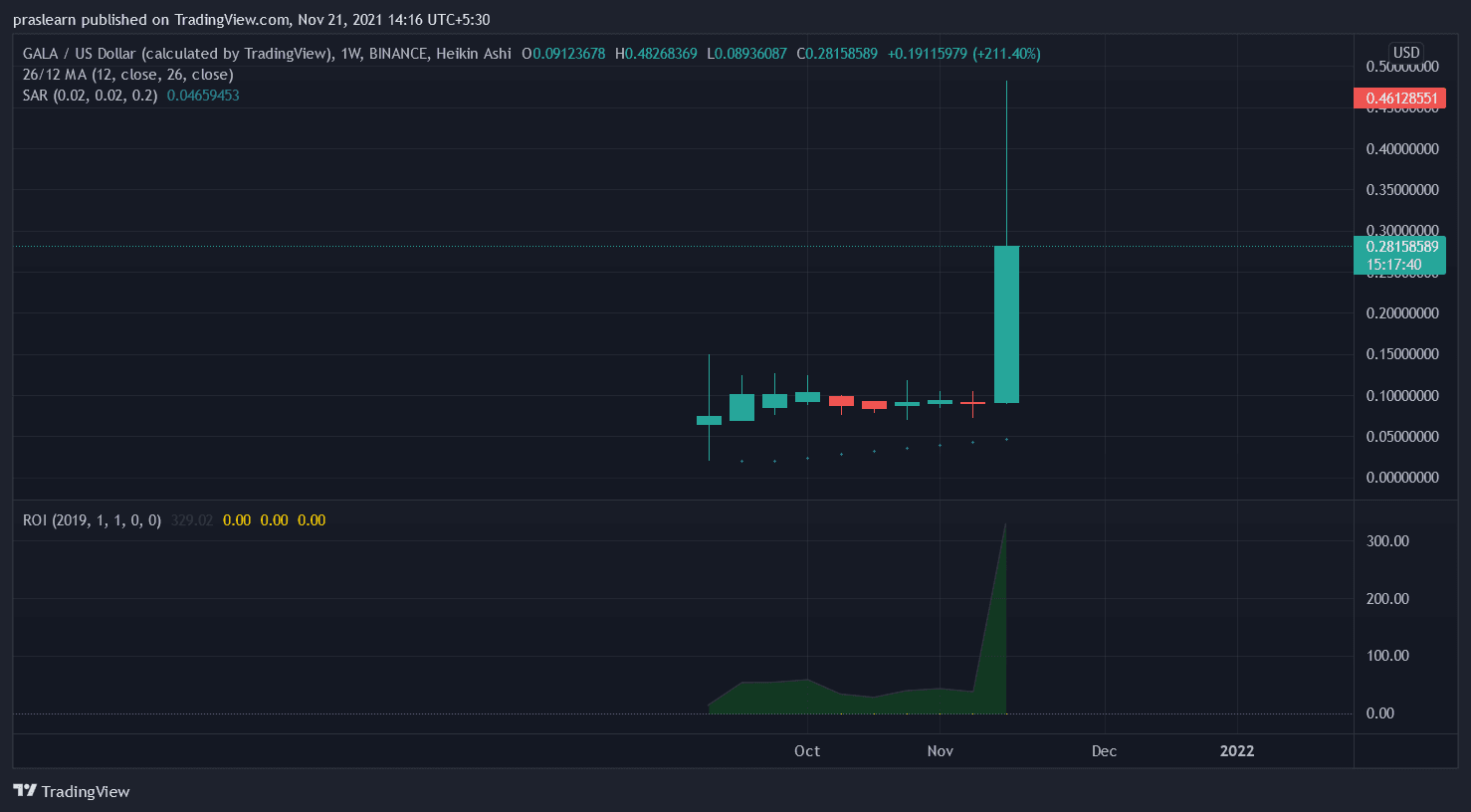Click the +211.40% change value in header
The image size is (1471, 812).
1006,54
